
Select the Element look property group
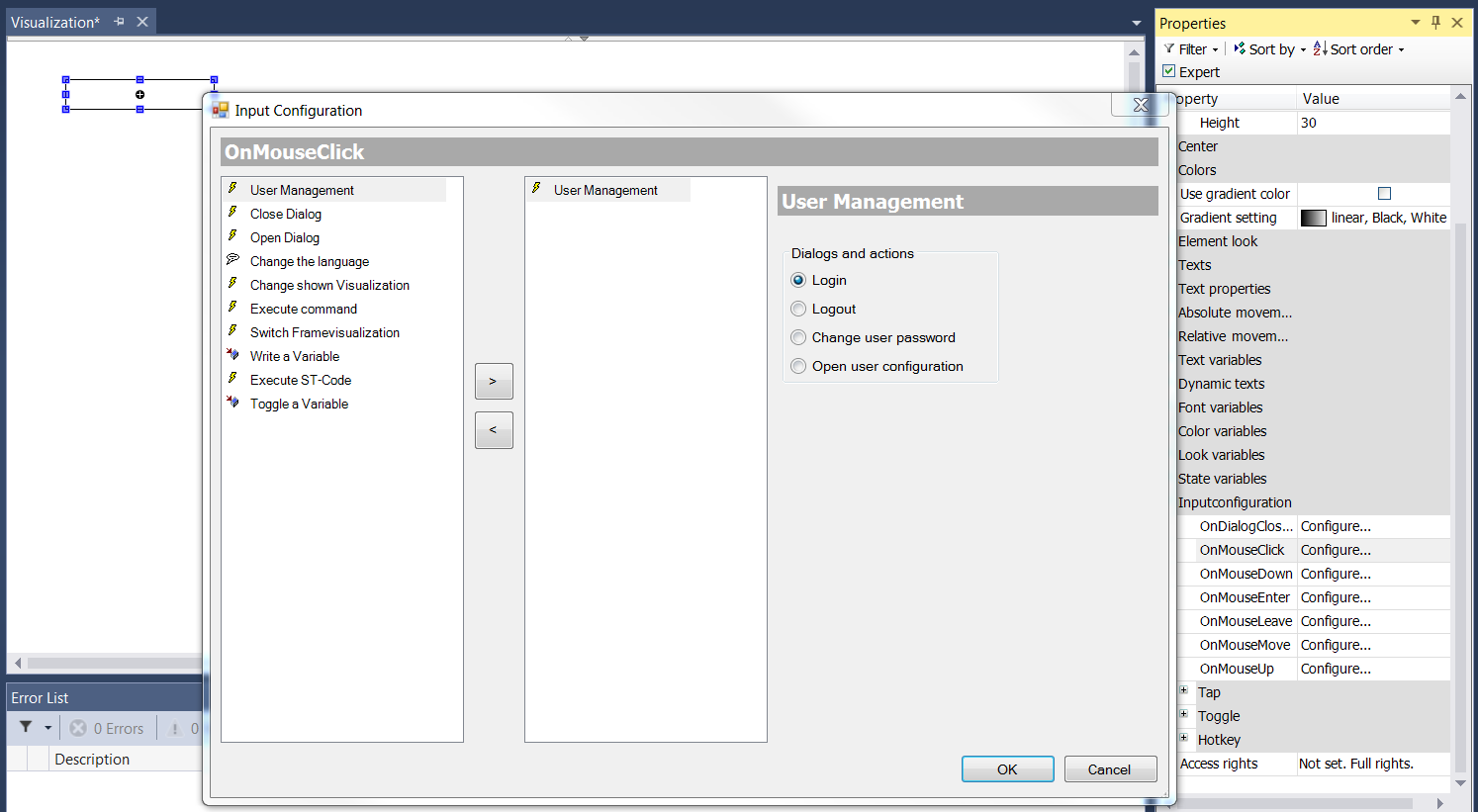pyautogui.click(x=1218, y=241)
